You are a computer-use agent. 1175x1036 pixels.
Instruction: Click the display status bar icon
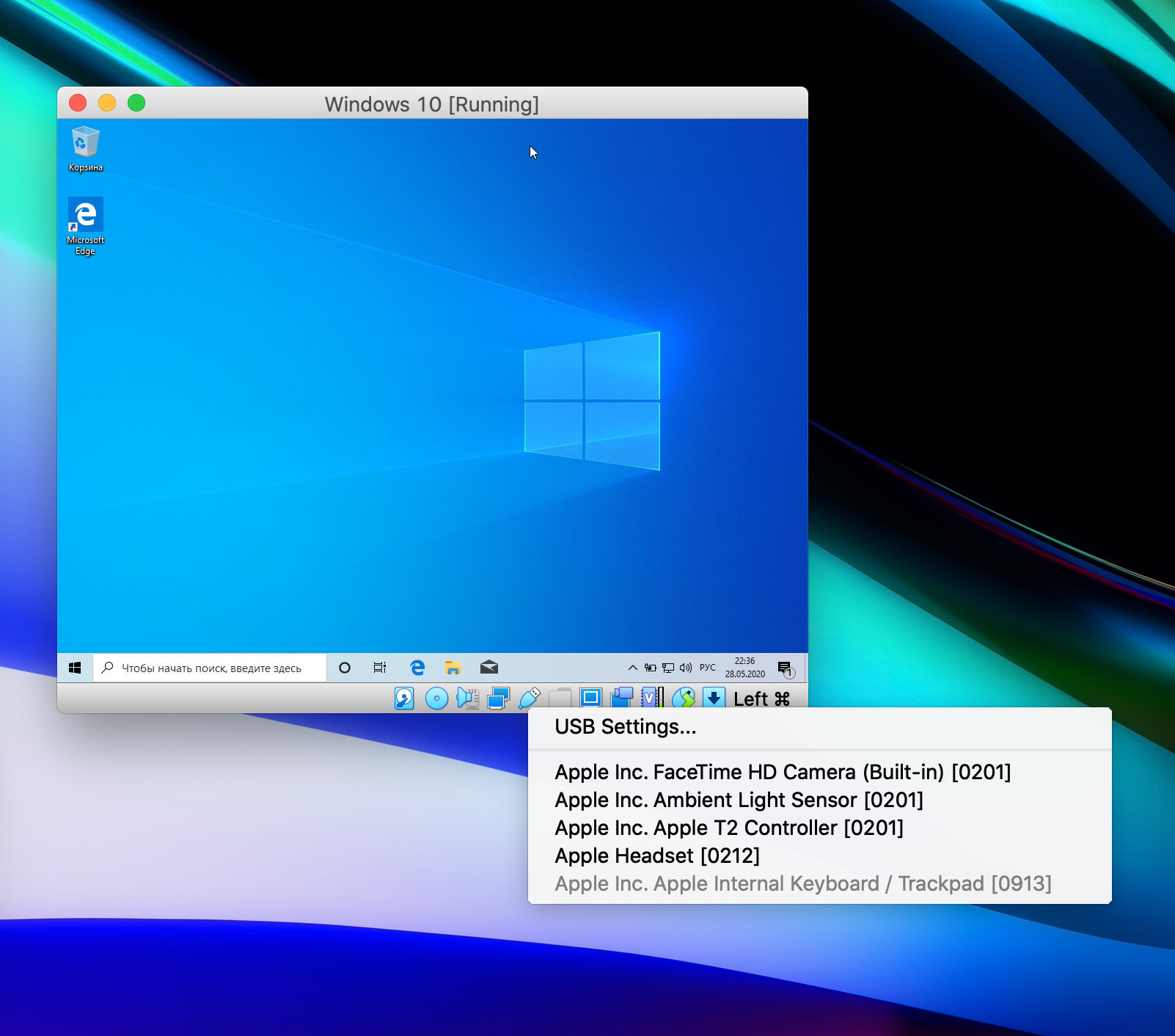click(590, 698)
